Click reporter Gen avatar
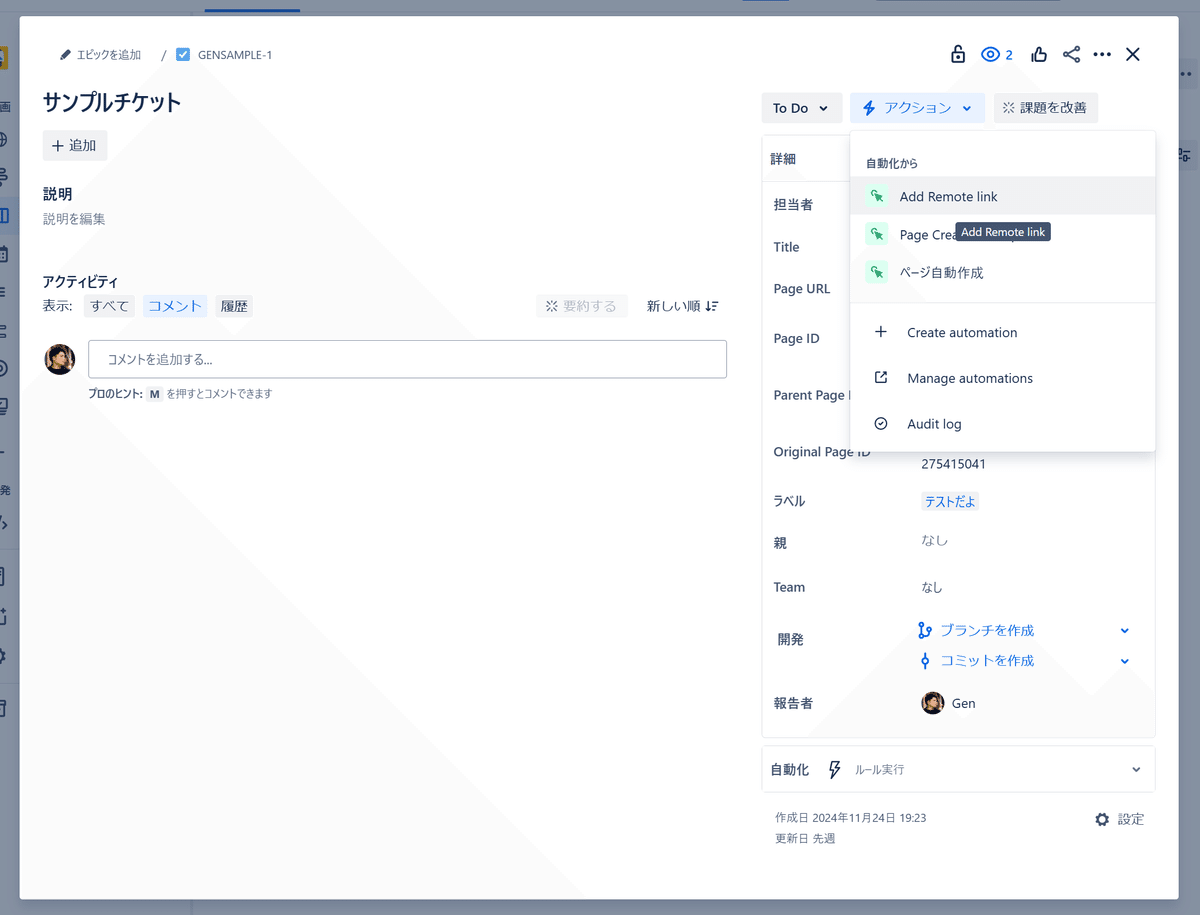This screenshot has height=915, width=1200. point(933,703)
